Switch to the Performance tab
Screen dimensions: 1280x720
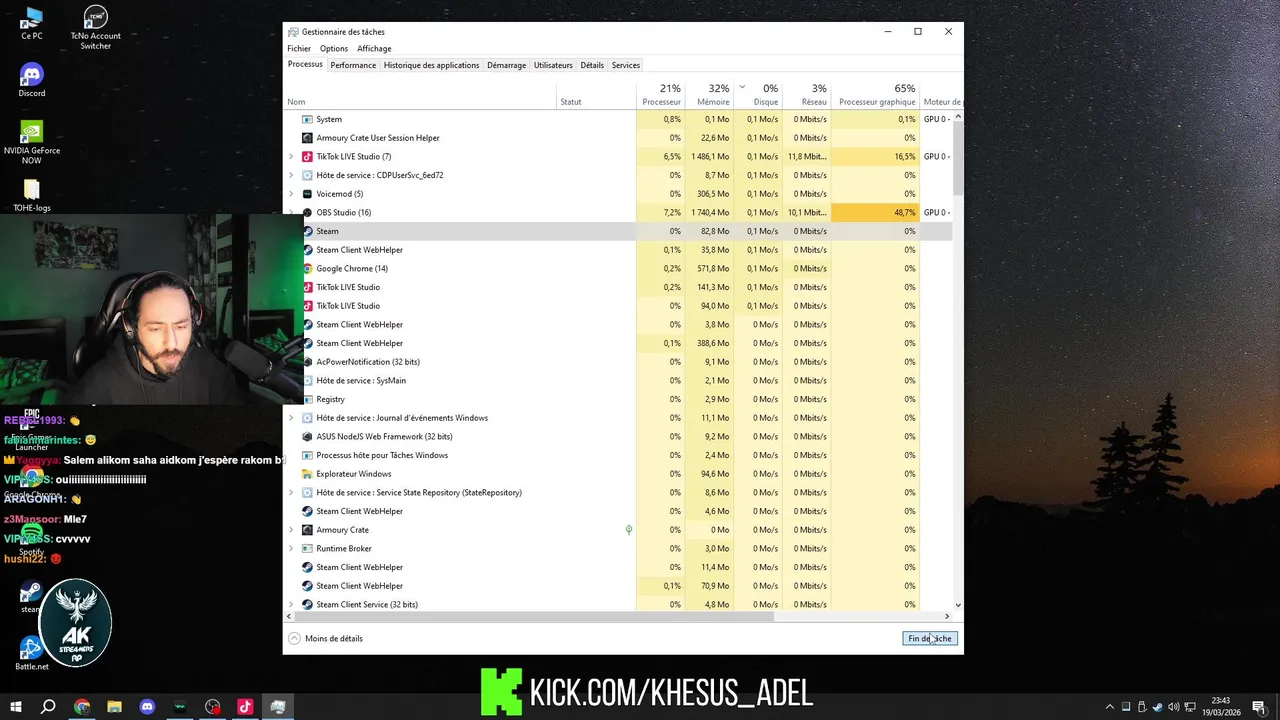pos(353,65)
